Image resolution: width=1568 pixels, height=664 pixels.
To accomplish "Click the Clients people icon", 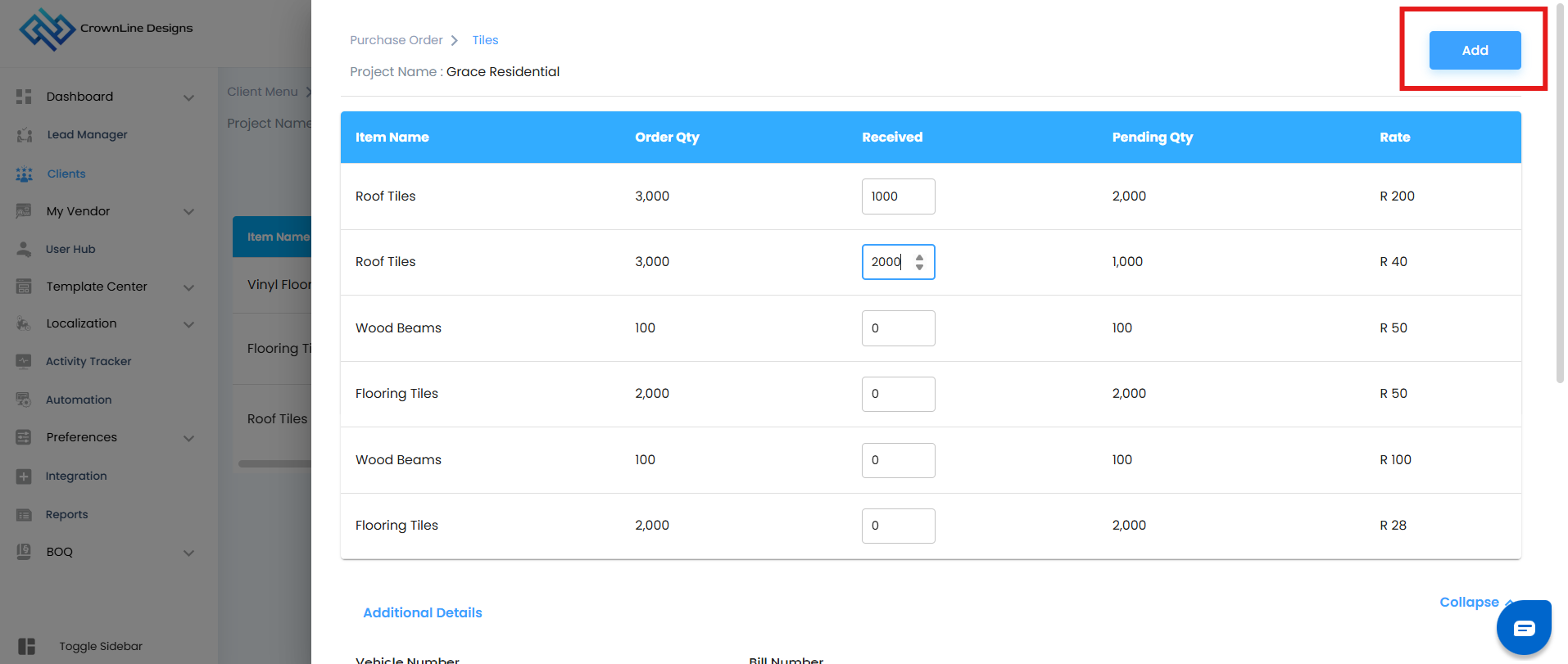I will (x=25, y=174).
